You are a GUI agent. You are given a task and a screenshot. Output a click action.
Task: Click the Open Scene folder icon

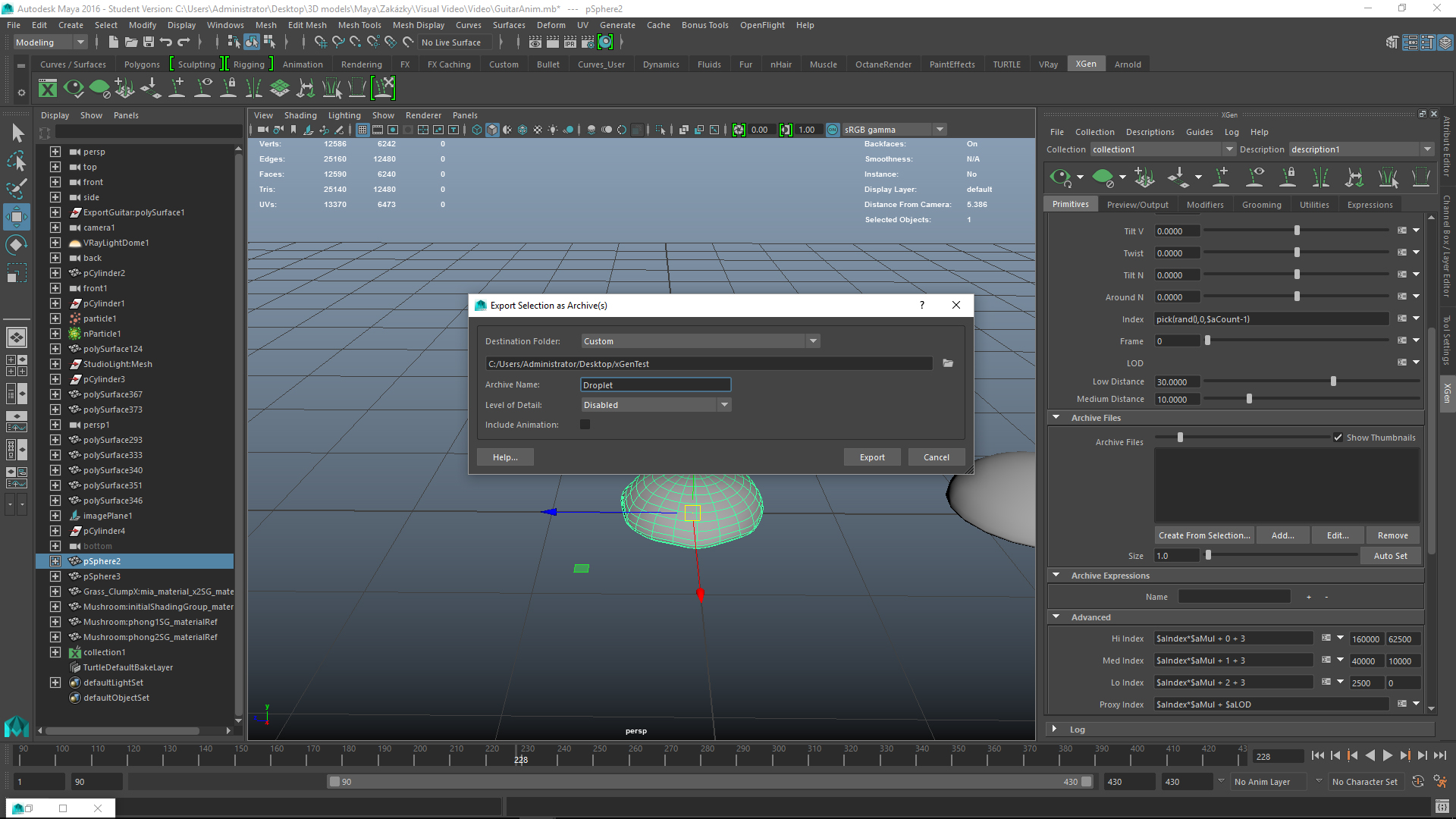(x=130, y=42)
